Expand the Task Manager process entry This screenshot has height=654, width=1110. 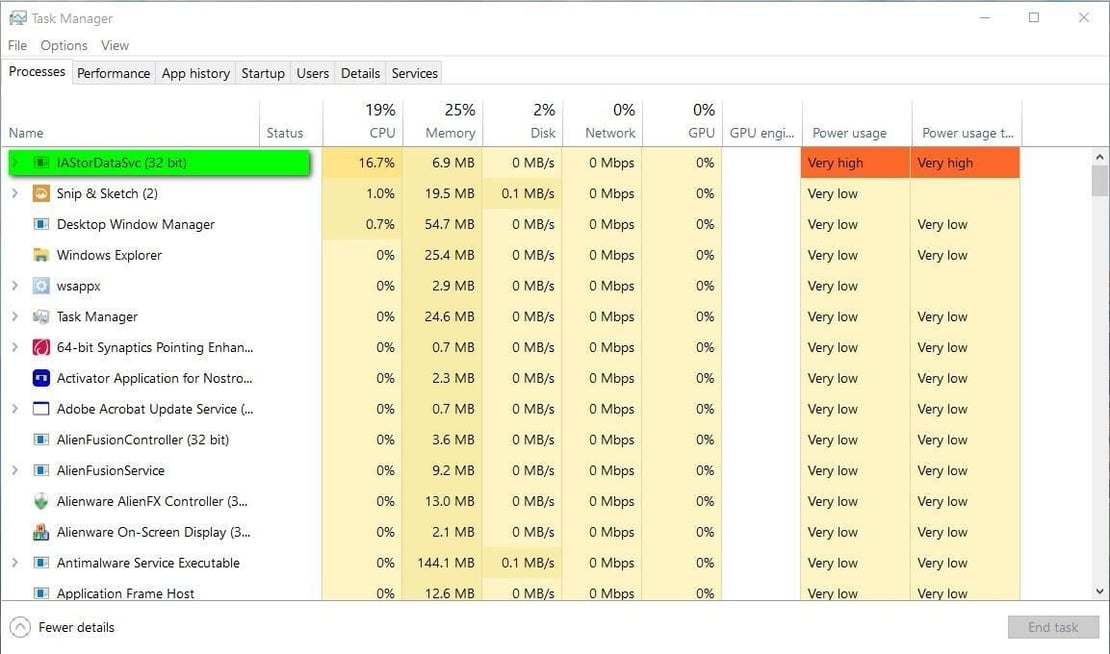coord(14,316)
